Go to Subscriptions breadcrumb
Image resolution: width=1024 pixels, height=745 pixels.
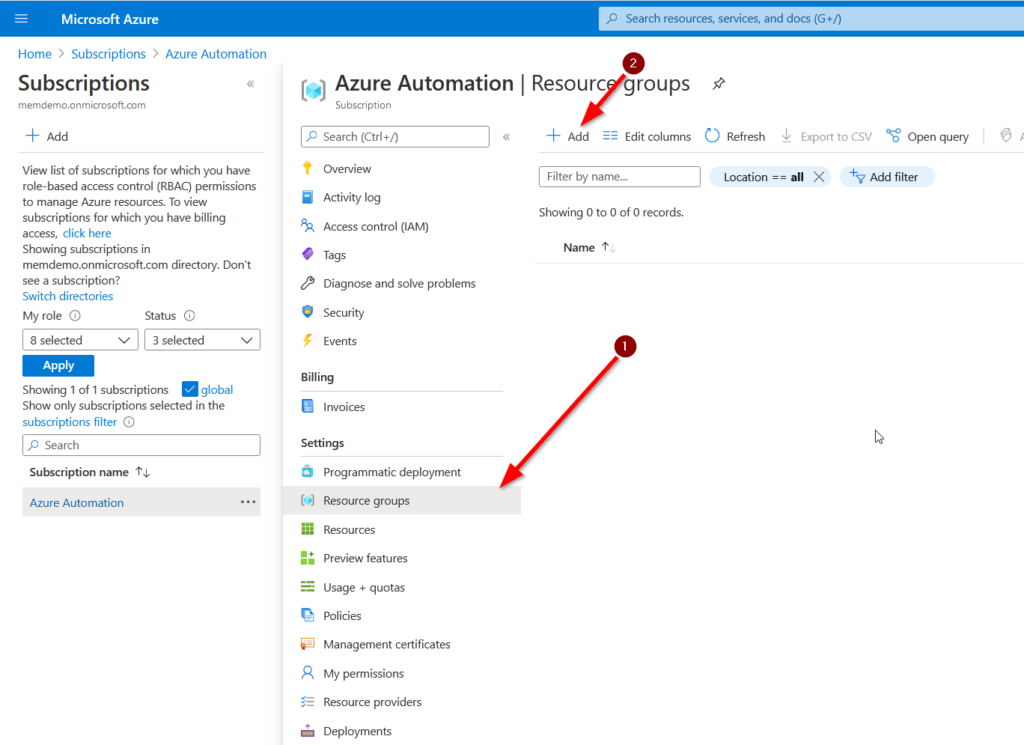[x=108, y=54]
